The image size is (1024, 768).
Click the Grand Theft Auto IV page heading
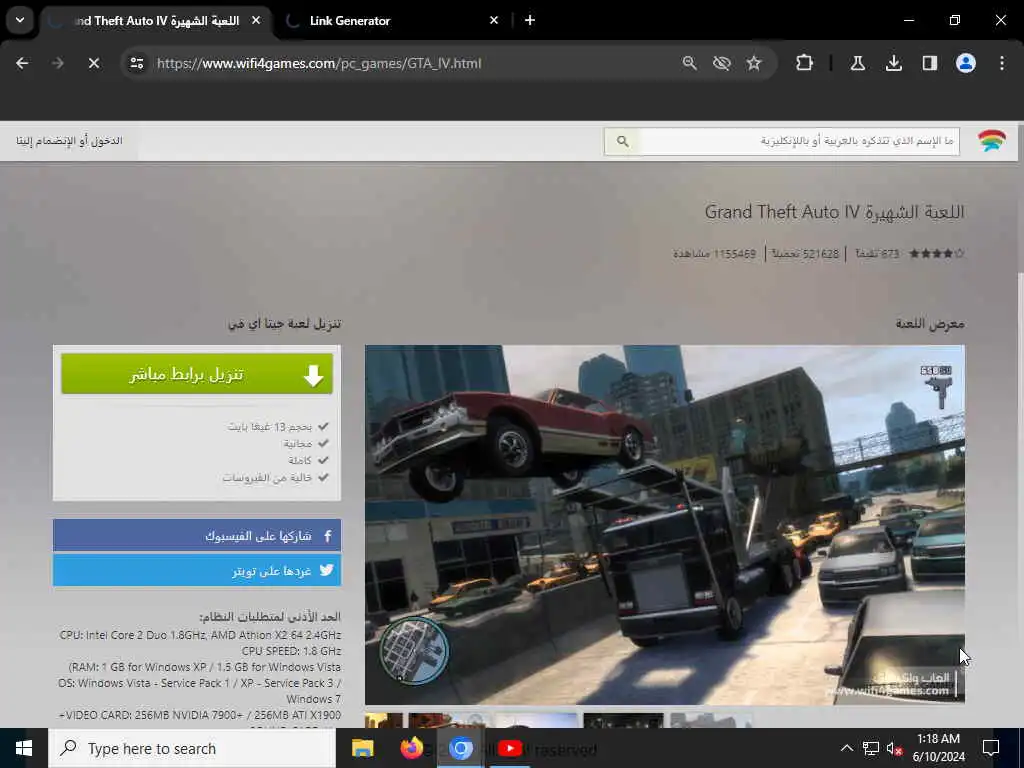[x=834, y=212]
